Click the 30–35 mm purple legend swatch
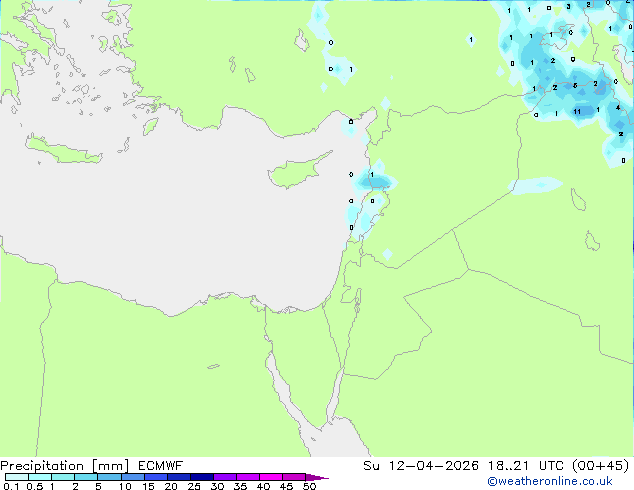Viewport: 634px width, 490px height. [x=224, y=477]
